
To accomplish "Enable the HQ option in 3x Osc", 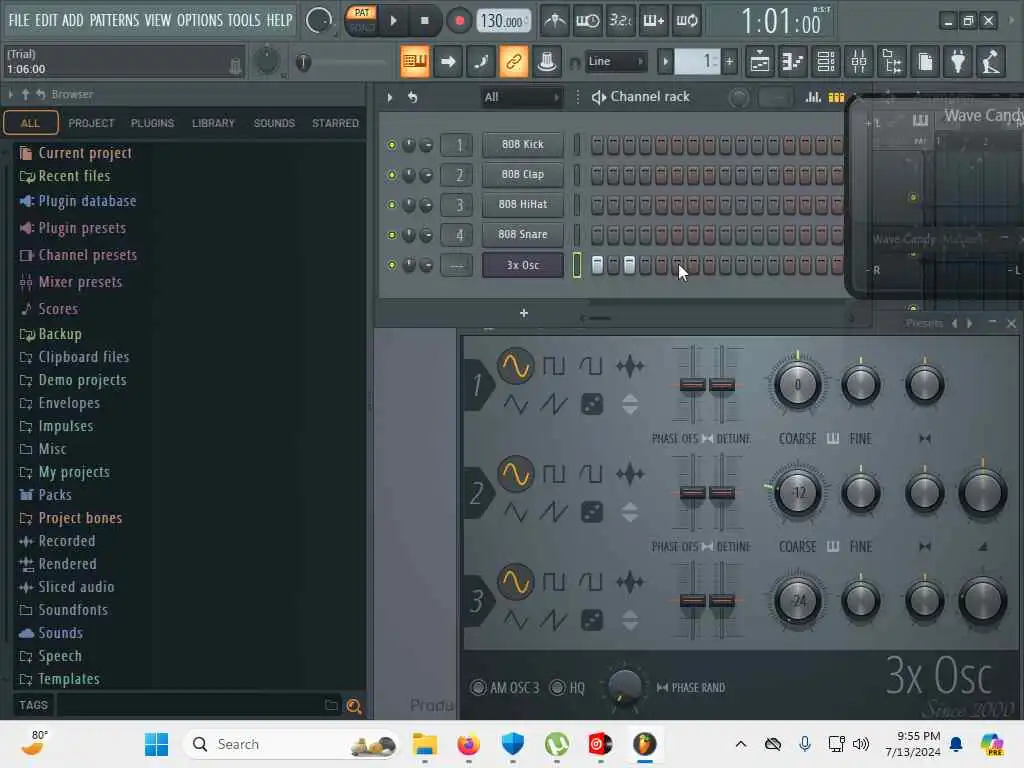I will tap(557, 688).
